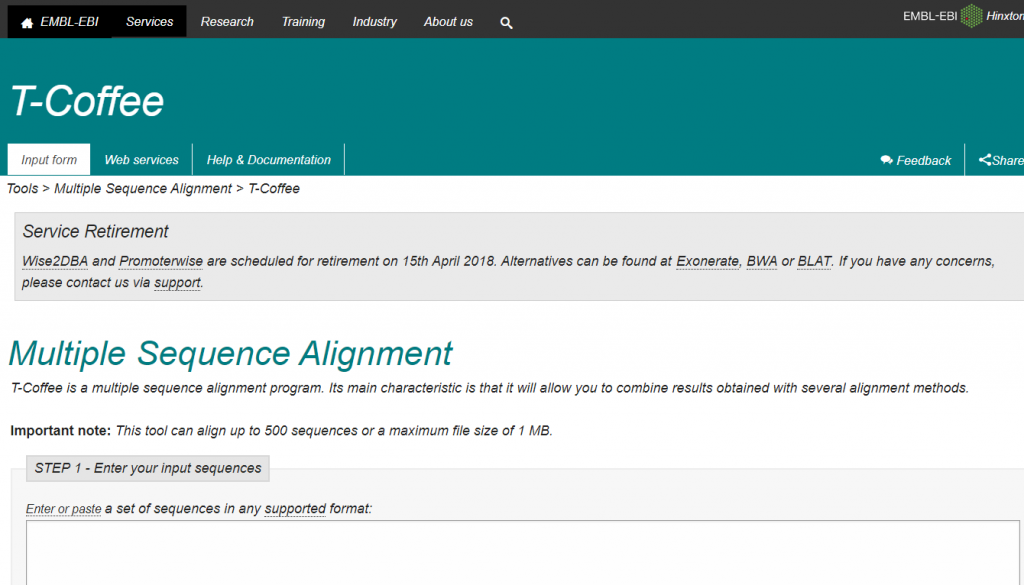1024x585 pixels.
Task: Open the Services menu
Action: [x=150, y=22]
